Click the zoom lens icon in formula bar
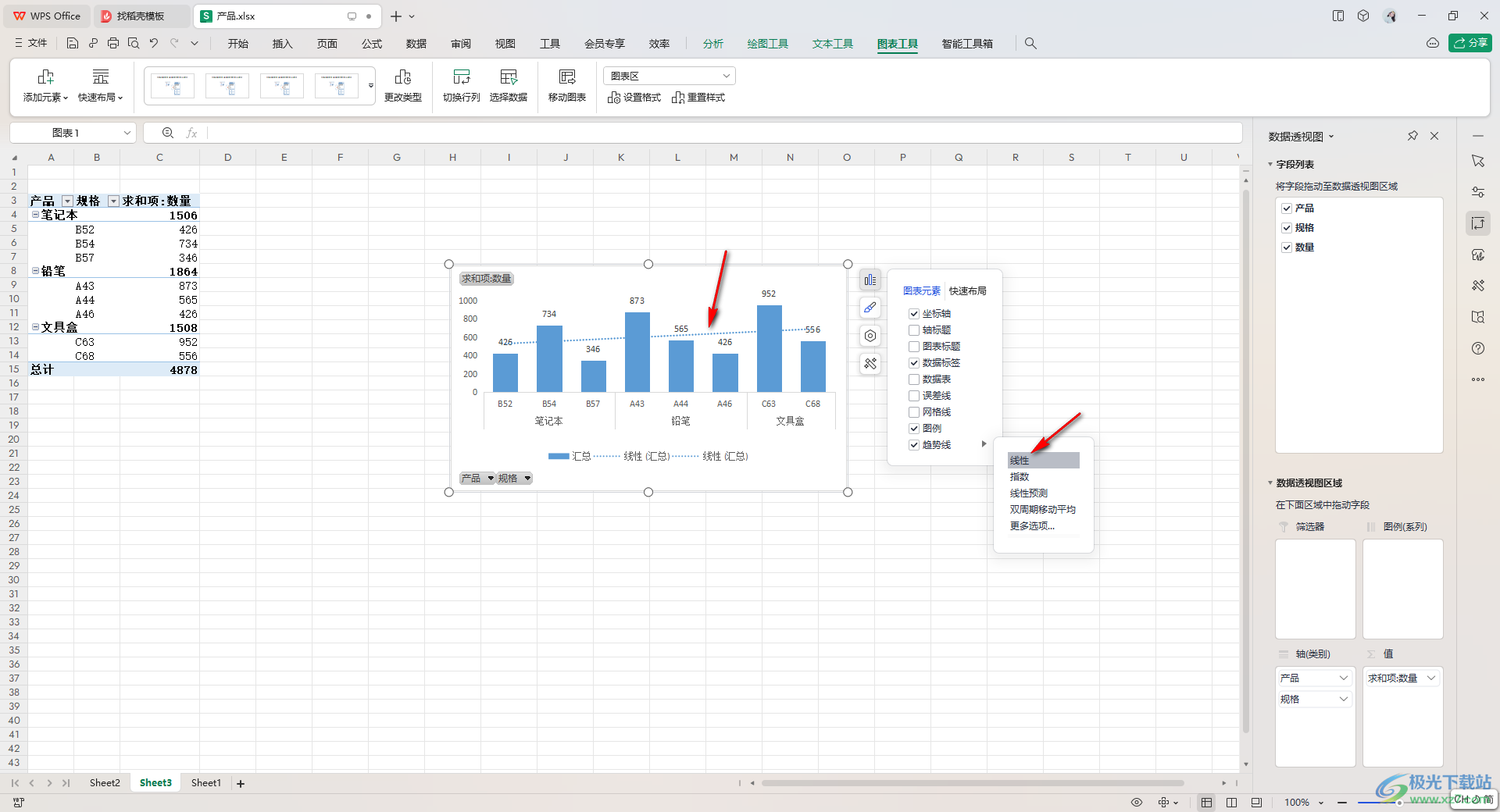 (168, 134)
